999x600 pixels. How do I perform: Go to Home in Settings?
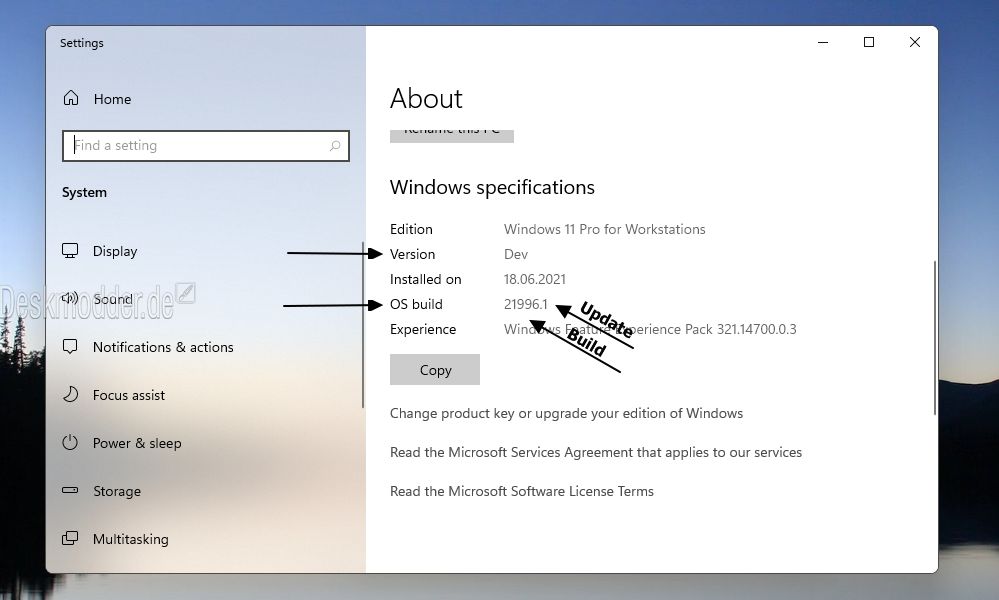click(112, 99)
